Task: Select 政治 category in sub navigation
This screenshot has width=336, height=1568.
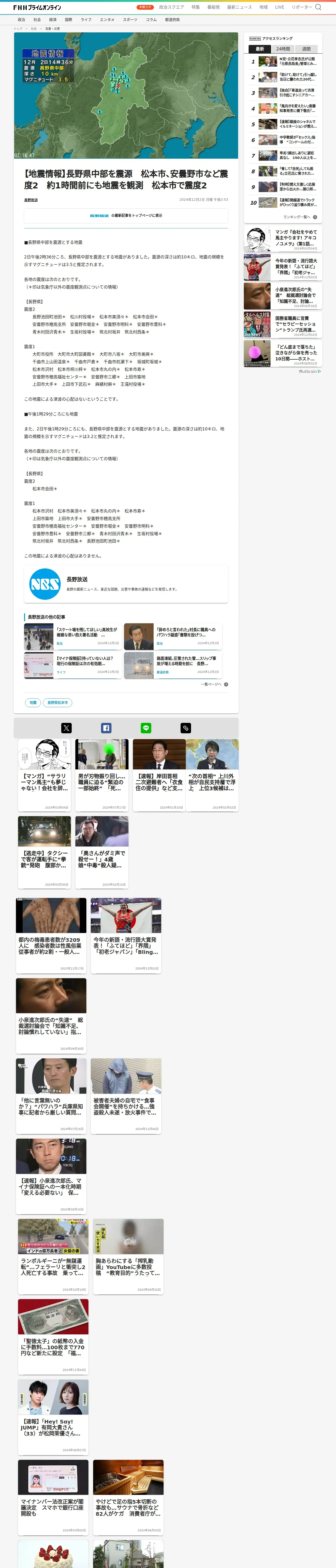Action: (x=21, y=20)
